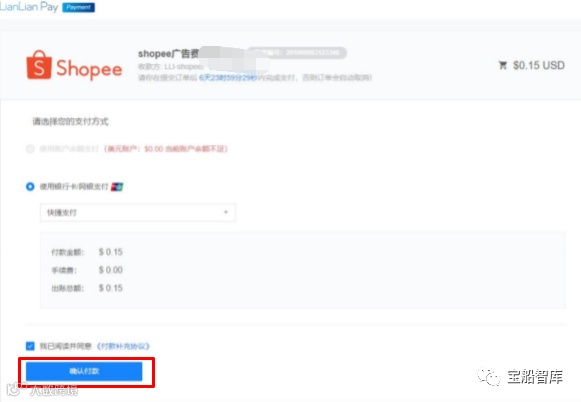Image resolution: width=581 pixels, height=402 pixels.
Task: Select bank card / online banking radio
Action: click(x=30, y=186)
